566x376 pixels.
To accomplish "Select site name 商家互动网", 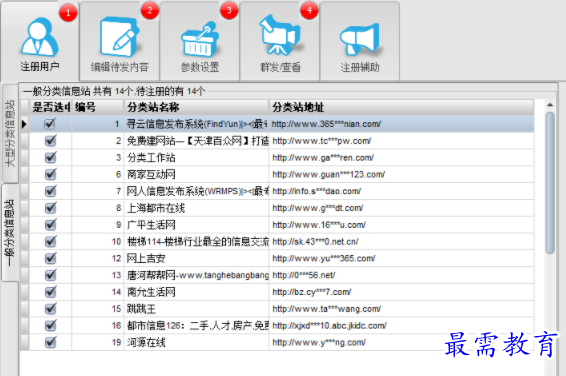I will pos(151,175).
